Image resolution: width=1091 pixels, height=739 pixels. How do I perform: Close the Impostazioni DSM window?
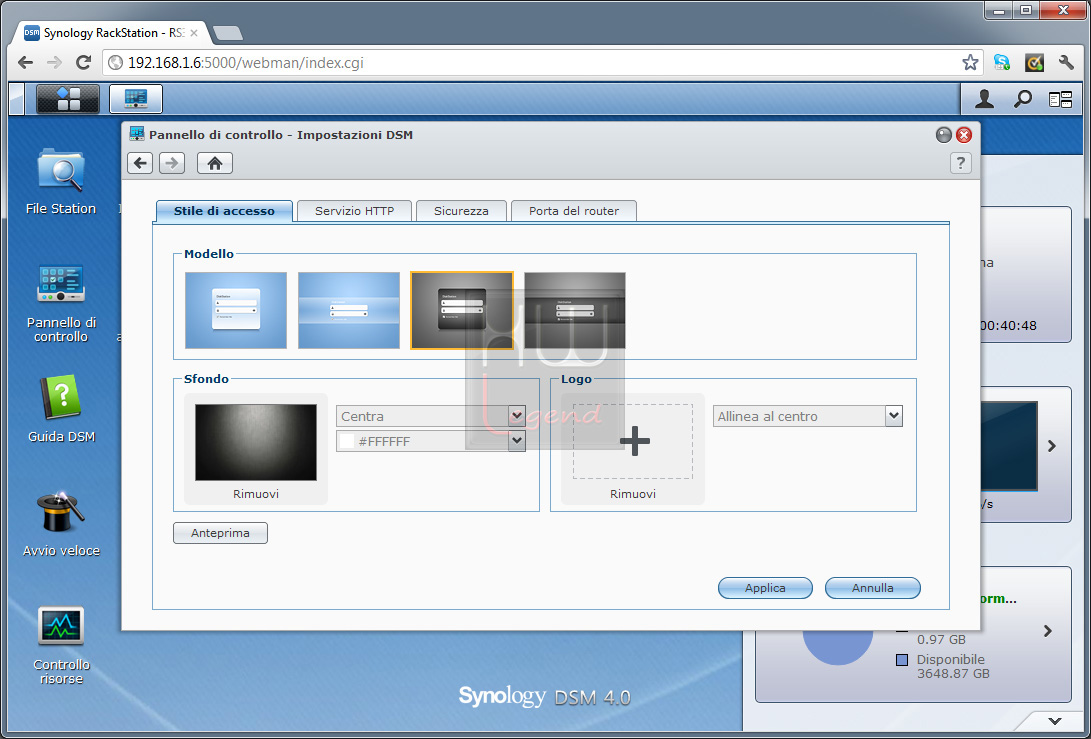point(964,135)
